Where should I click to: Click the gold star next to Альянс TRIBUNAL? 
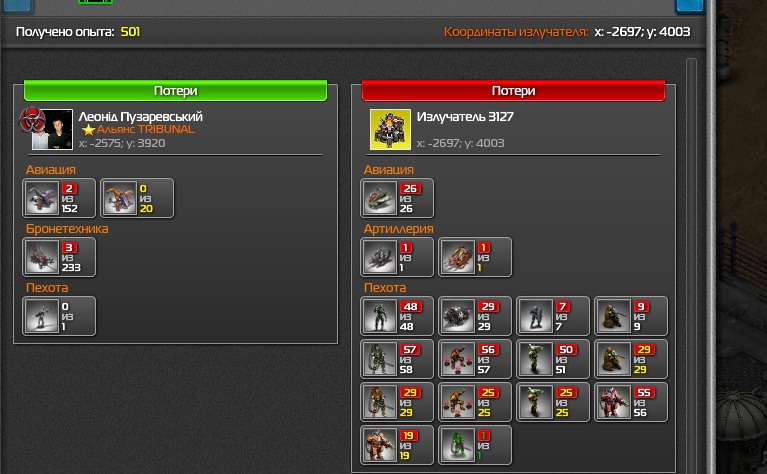click(89, 130)
